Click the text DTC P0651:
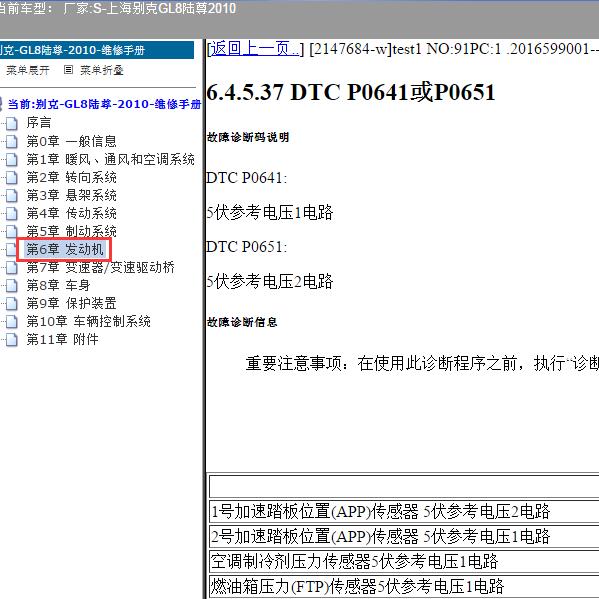599x599 pixels. pos(246,247)
